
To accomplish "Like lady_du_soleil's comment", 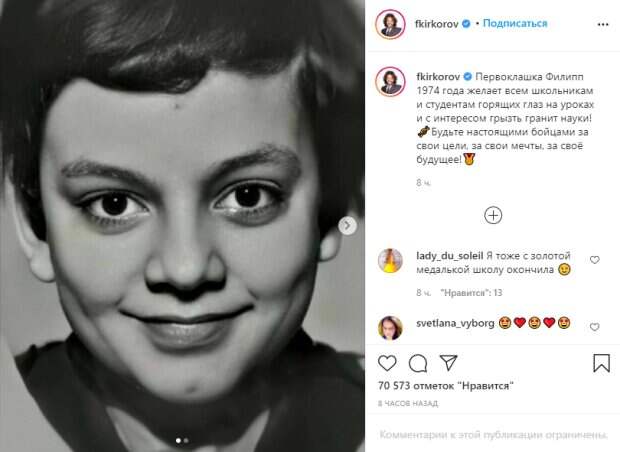I will tap(595, 260).
